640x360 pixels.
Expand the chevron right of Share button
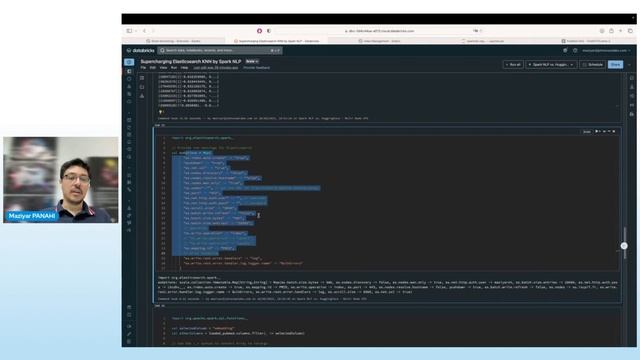pyautogui.click(x=629, y=64)
